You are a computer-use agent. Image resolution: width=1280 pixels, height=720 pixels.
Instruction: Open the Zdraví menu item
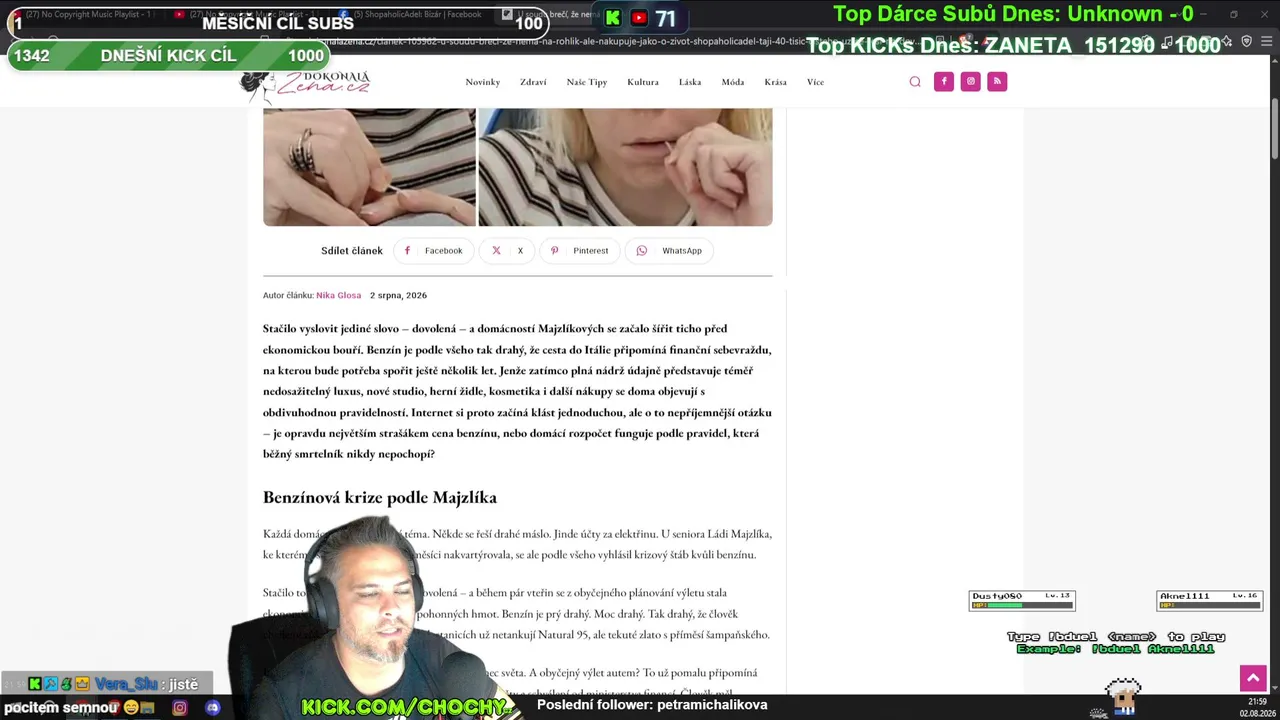[x=533, y=82]
